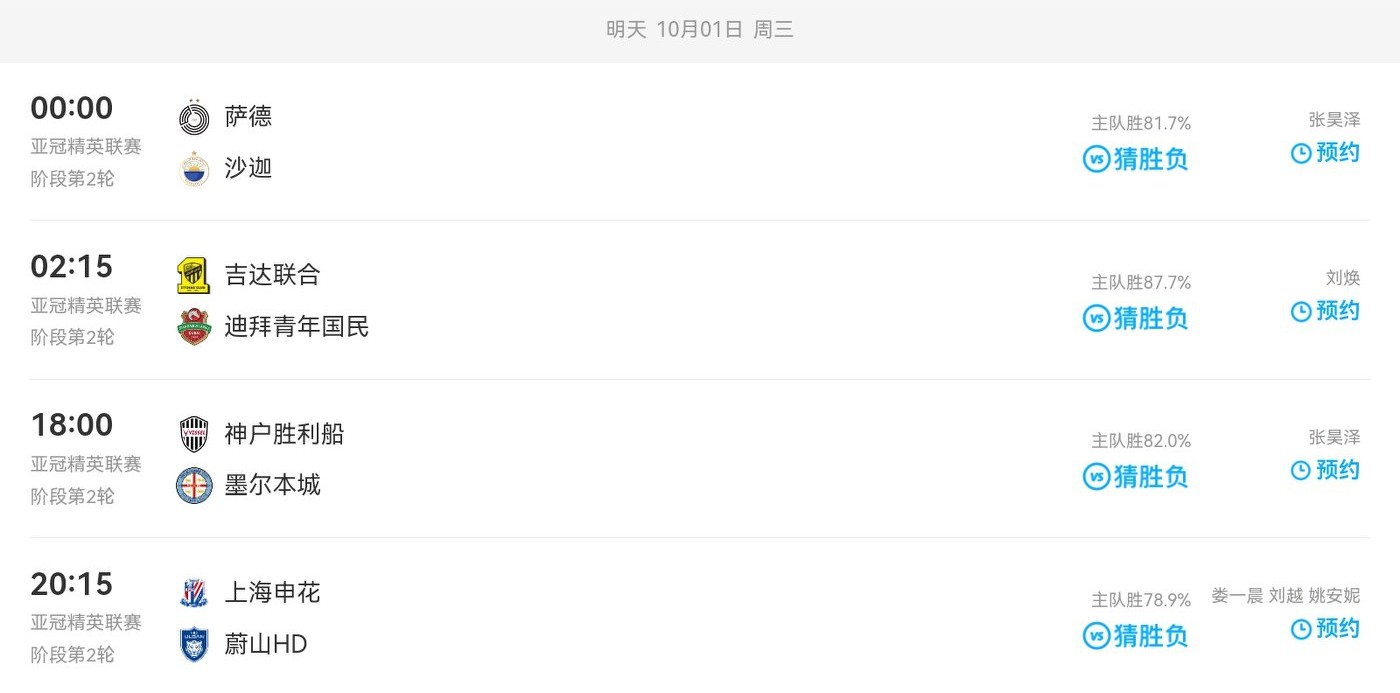Open 猜胜负 for Al Sadd vs Sharjah
The image size is (1400, 693).
[1136, 160]
